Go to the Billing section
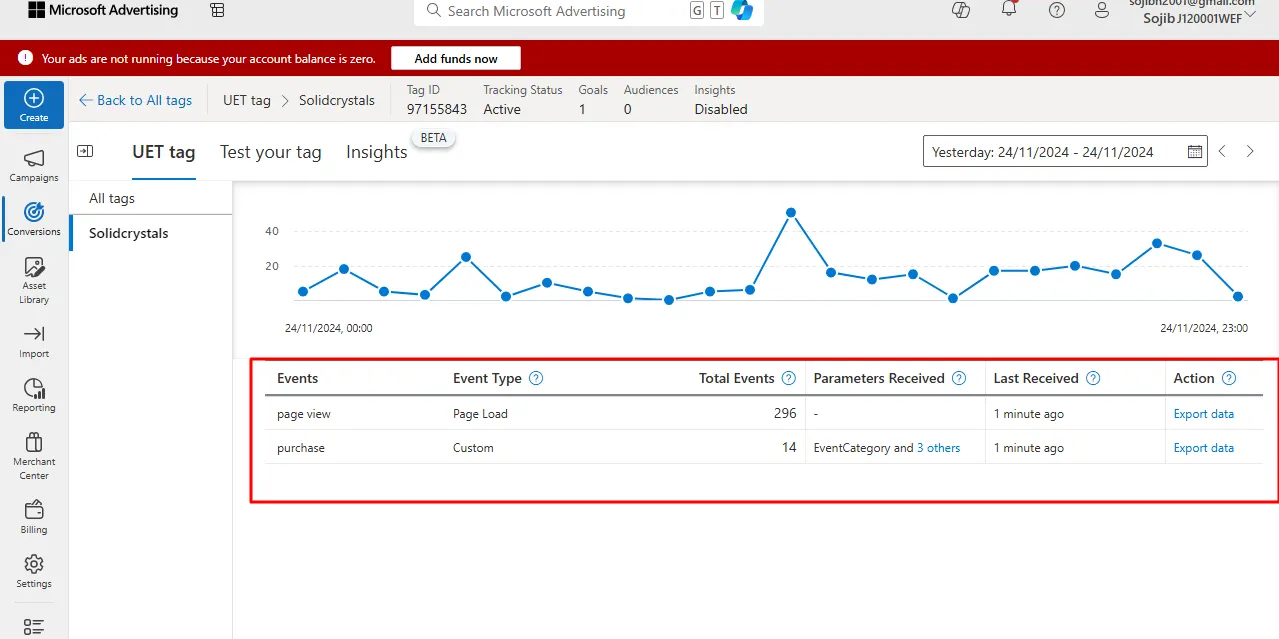The width and height of the screenshot is (1279, 639). point(34,517)
